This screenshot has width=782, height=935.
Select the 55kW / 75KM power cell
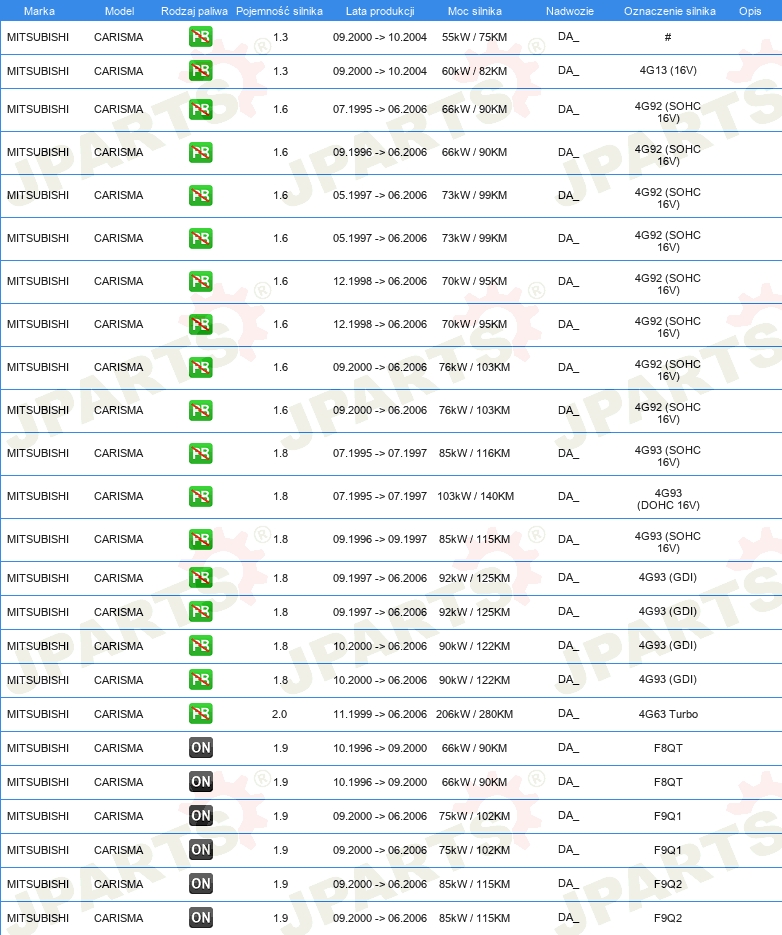(x=474, y=37)
